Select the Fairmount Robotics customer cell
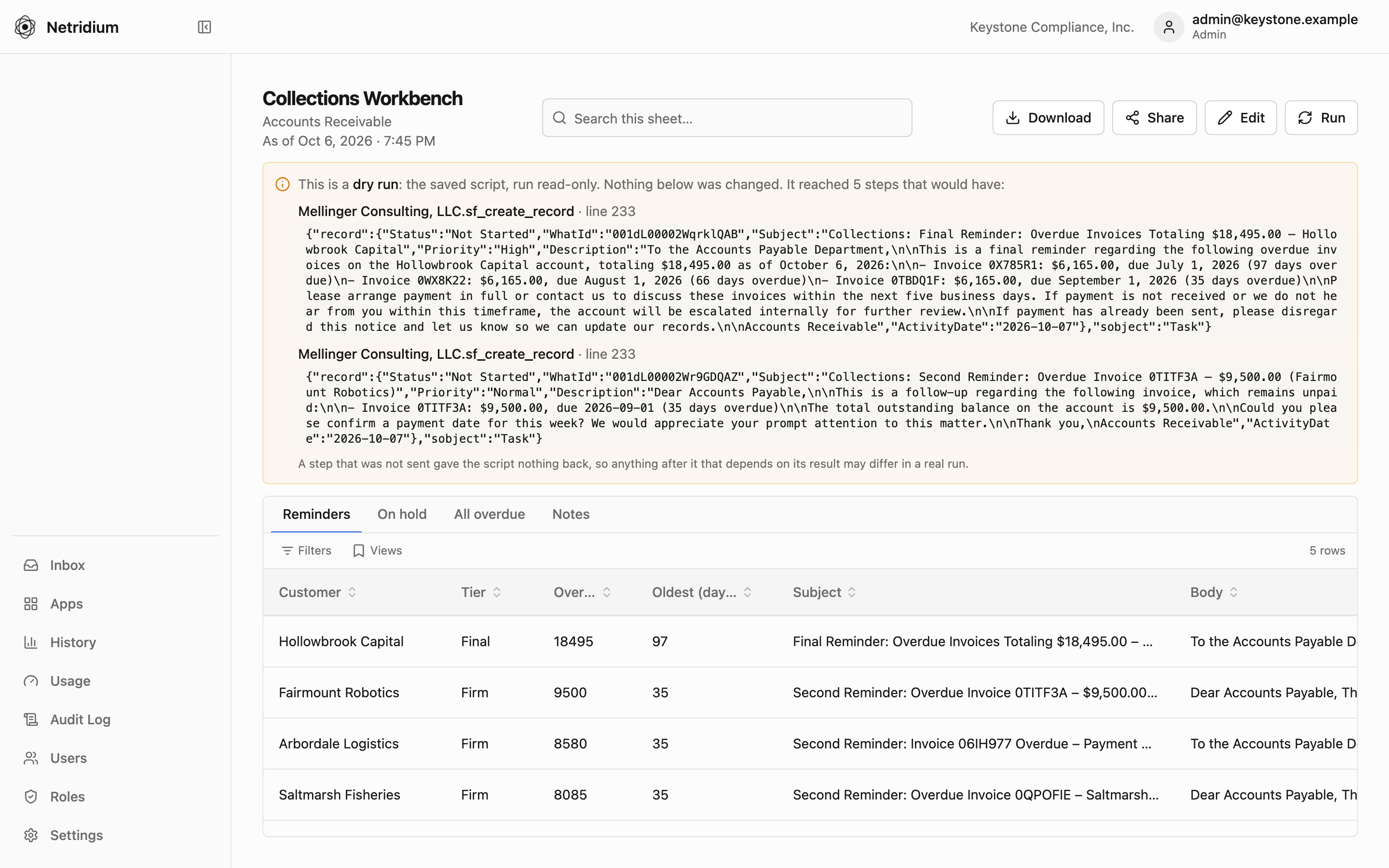The image size is (1389, 868). 339,693
